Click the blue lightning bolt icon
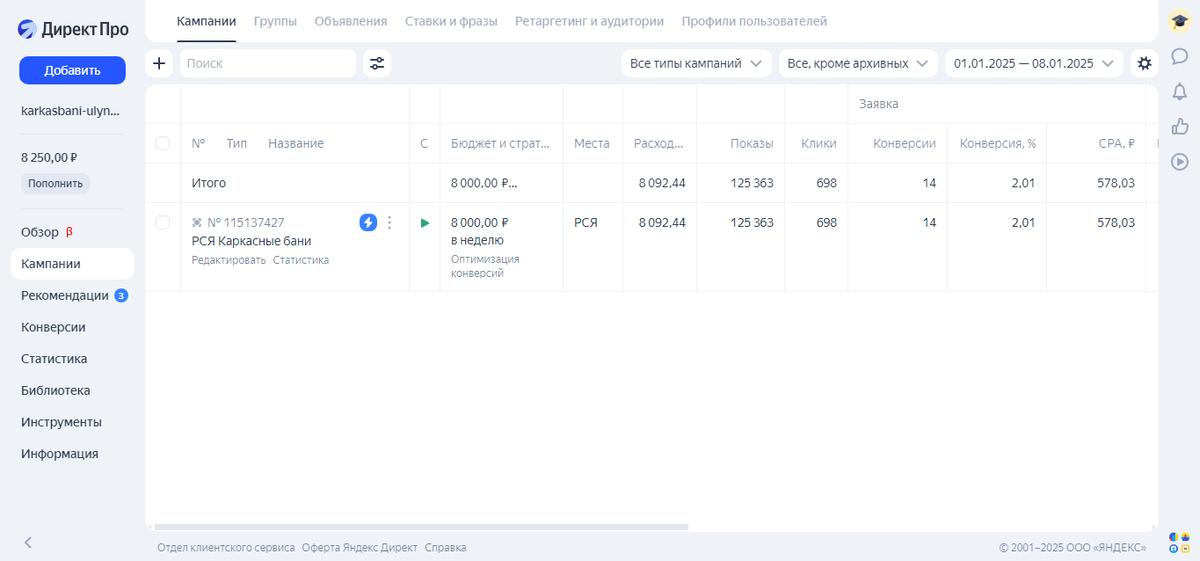 click(368, 222)
